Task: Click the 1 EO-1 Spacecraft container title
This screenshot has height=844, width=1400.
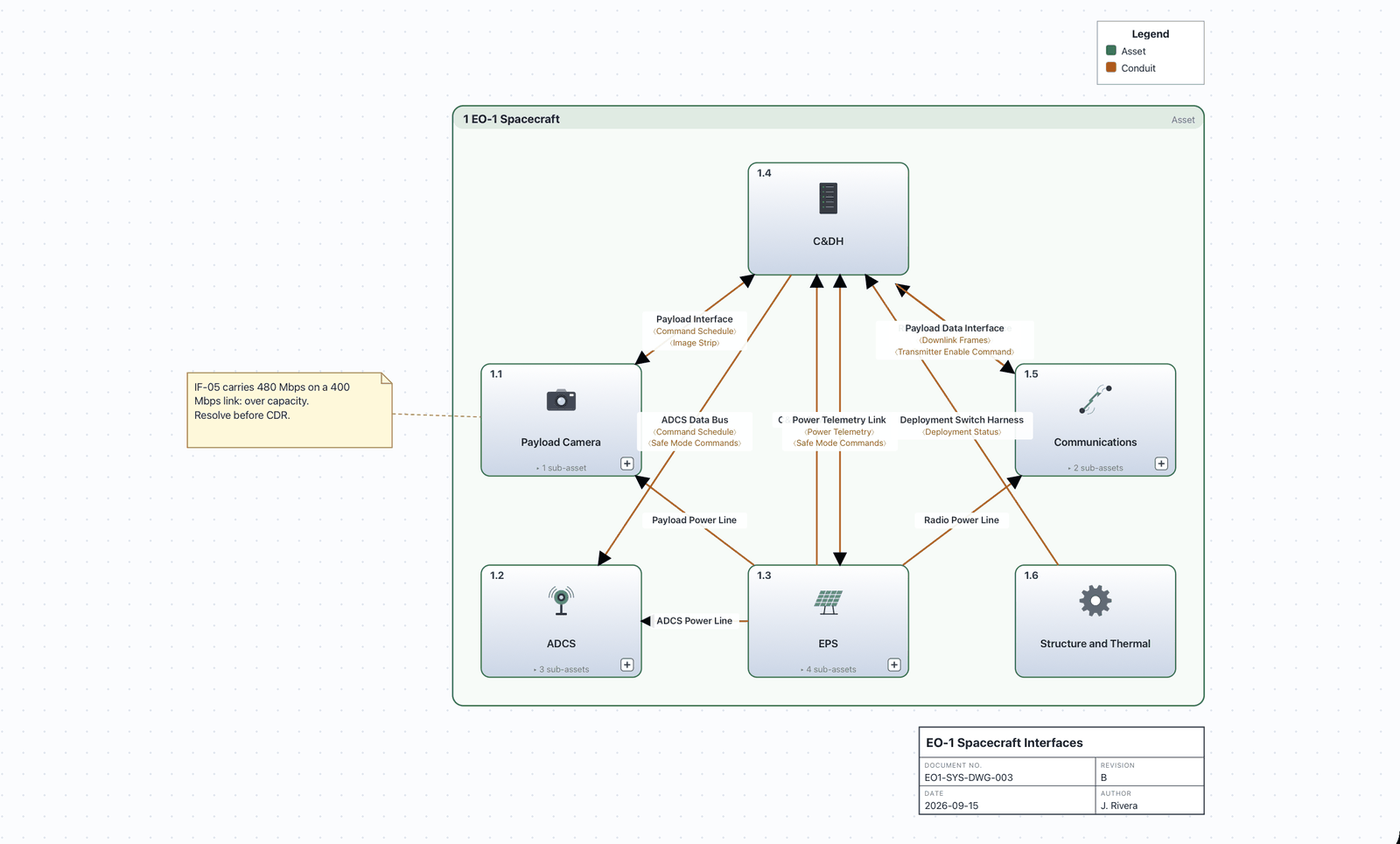Action: click(511, 119)
